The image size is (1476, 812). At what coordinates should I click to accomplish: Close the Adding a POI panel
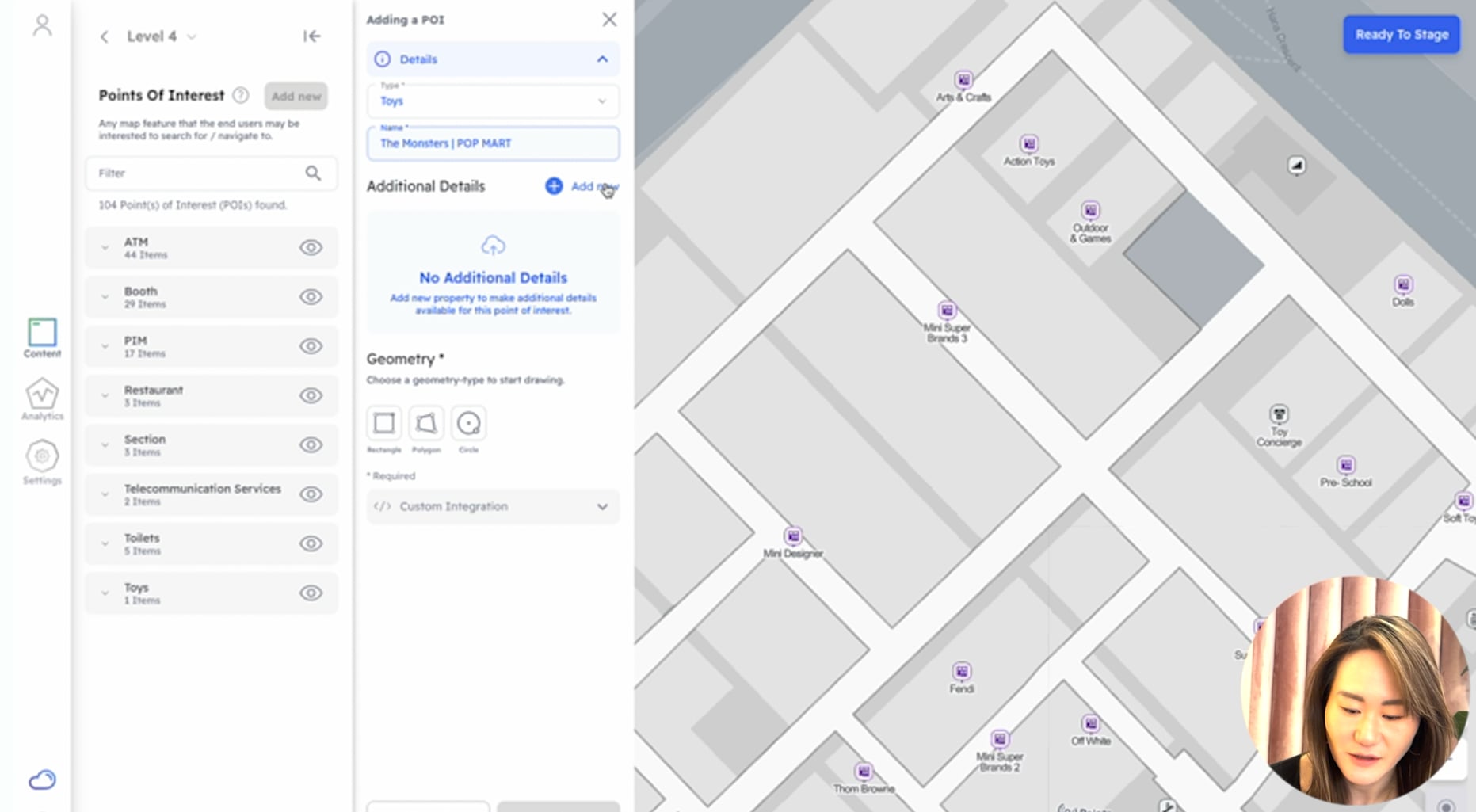(x=608, y=19)
